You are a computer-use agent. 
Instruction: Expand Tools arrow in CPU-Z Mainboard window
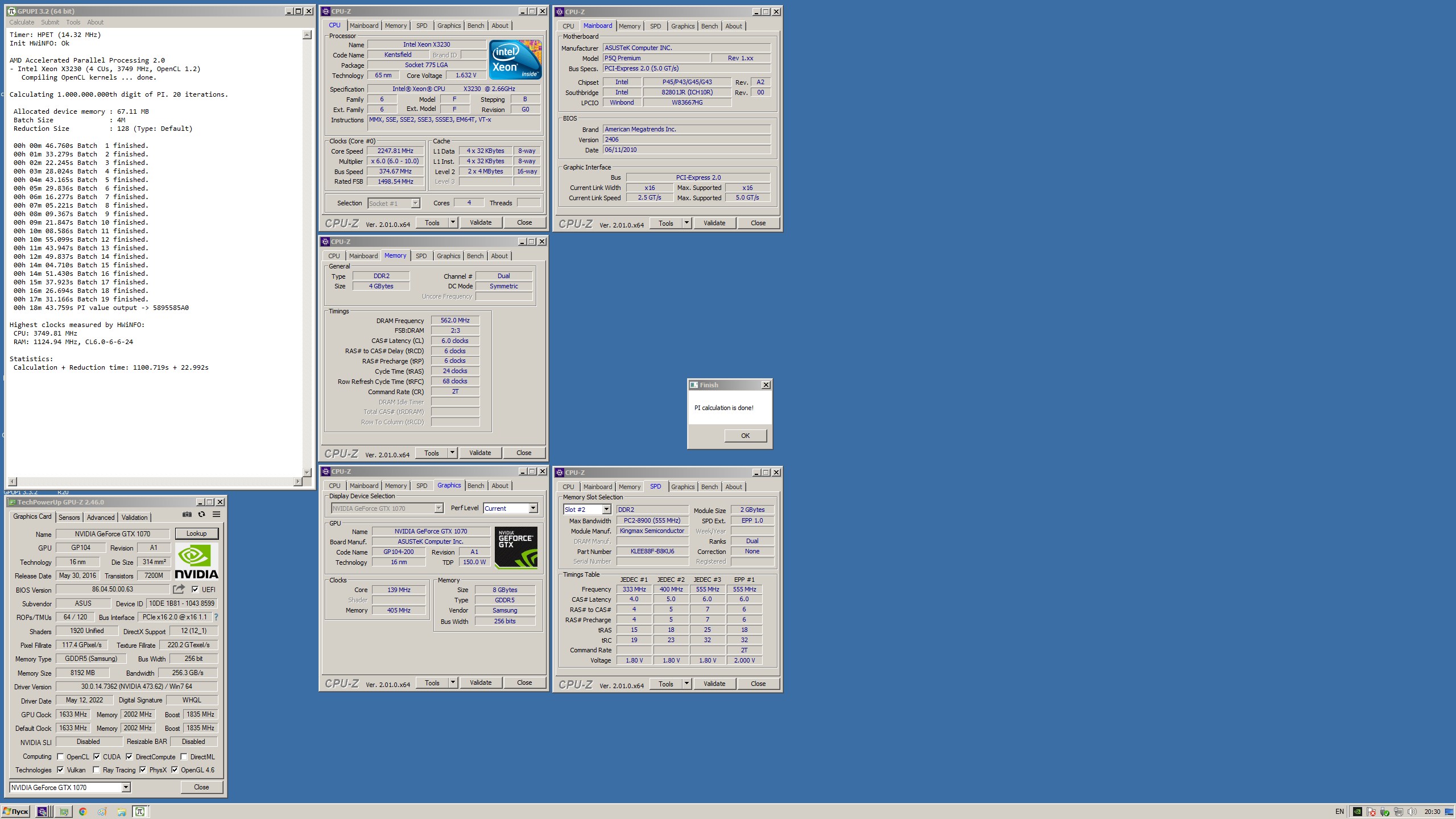coord(686,223)
